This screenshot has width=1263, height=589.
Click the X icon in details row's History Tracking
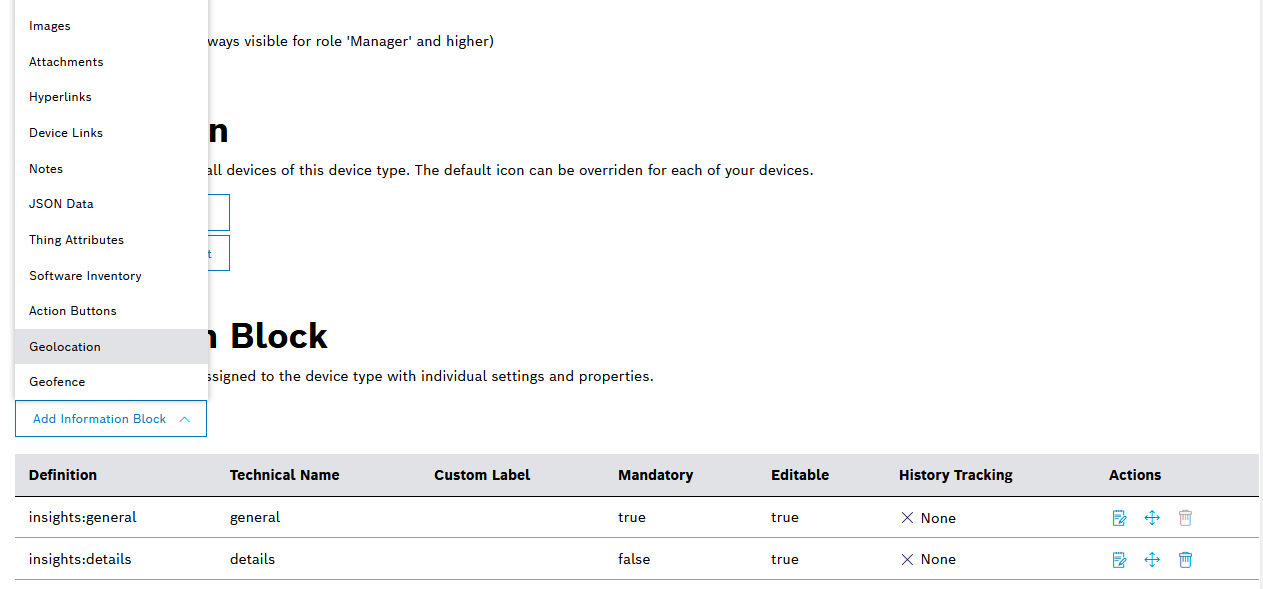pyautogui.click(x=907, y=560)
